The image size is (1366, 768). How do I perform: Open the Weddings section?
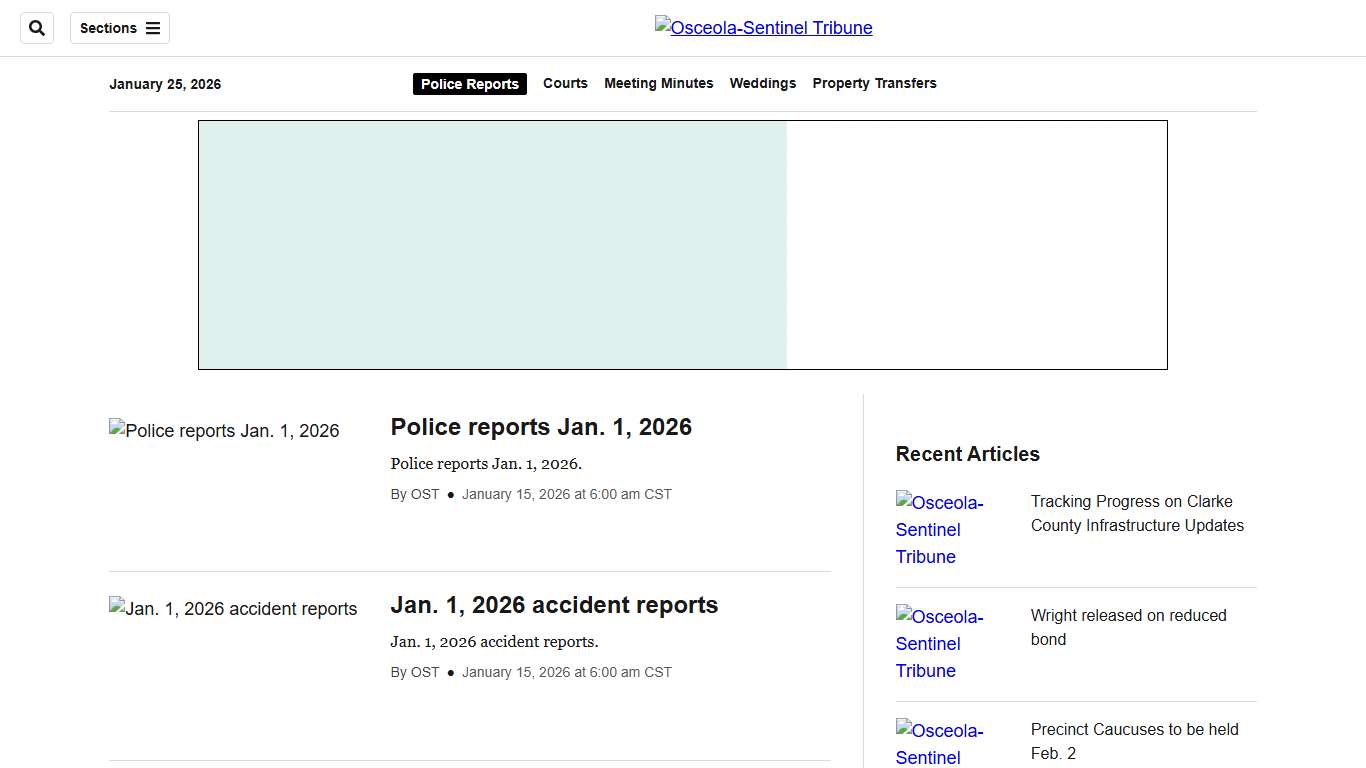click(x=762, y=83)
